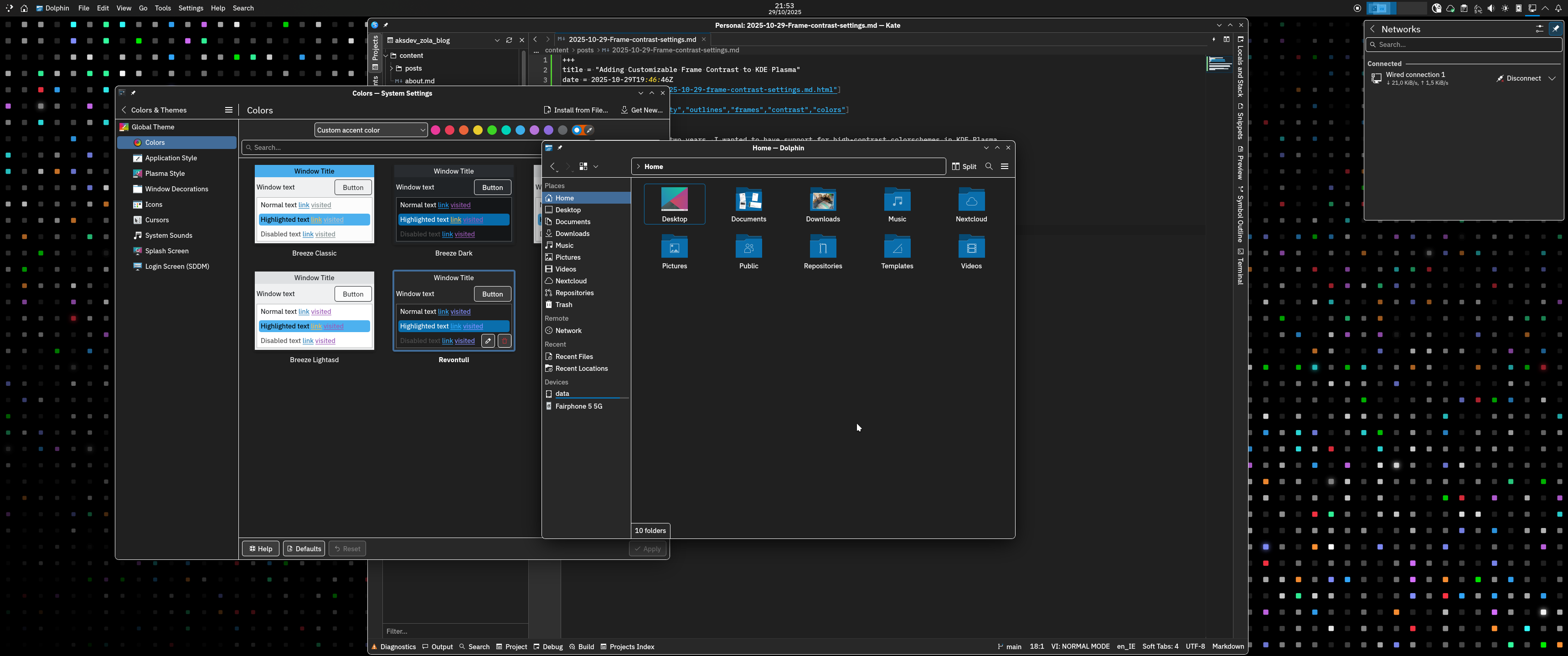This screenshot has height=656, width=1568.
Task: Open Dolphin's search magnifier icon
Action: tap(989, 166)
